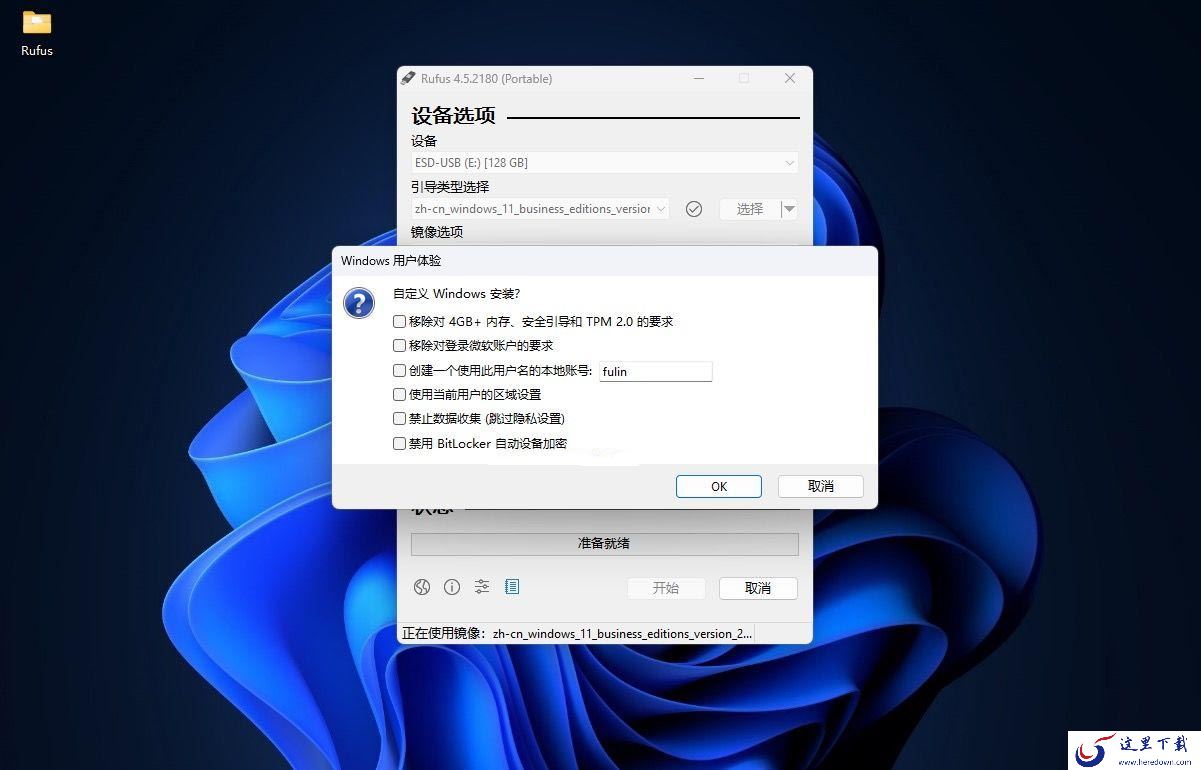
Task: Tick disable BitLocker automatic device encryption
Action: coord(400,444)
